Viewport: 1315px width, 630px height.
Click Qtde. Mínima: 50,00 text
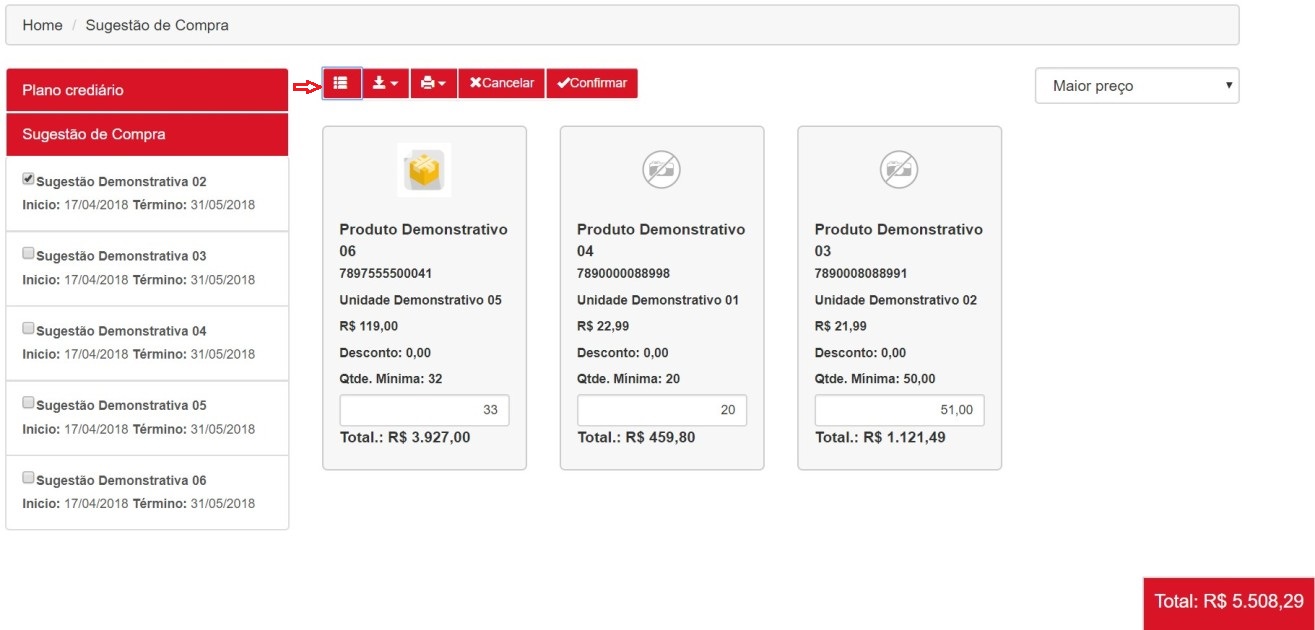click(875, 379)
